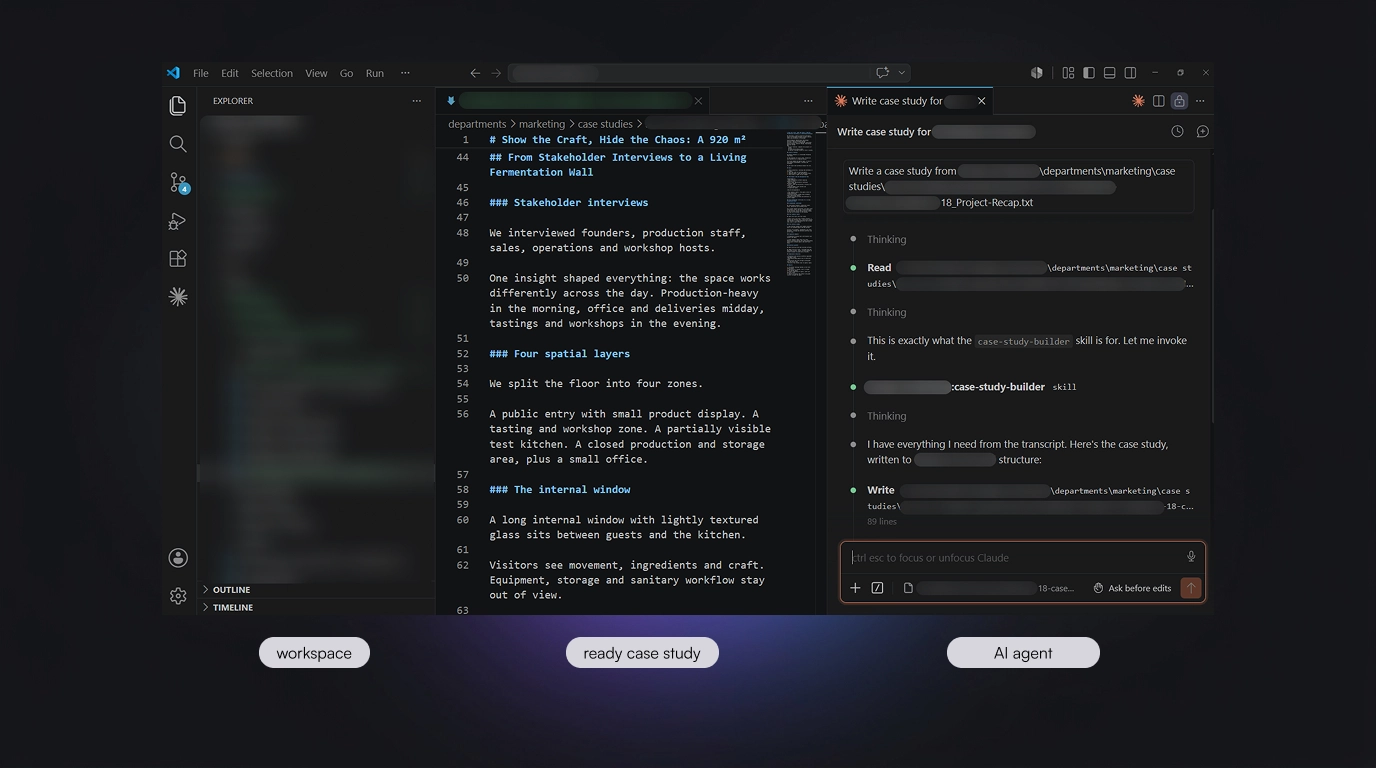Open the Manage gear icon
This screenshot has width=1376, height=768.
178,596
